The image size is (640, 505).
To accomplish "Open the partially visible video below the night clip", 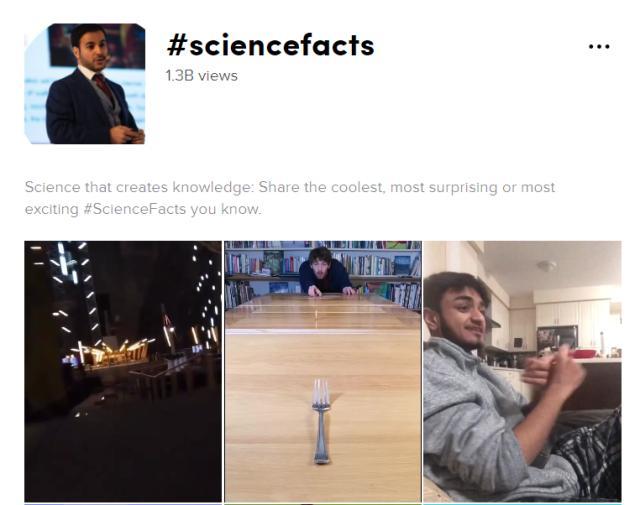I will point(123,504).
